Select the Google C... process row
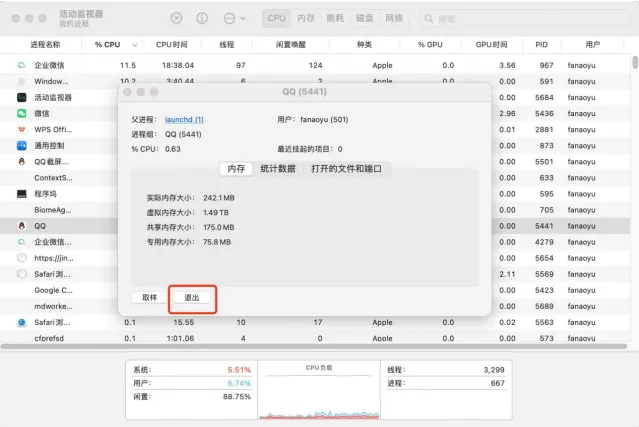Image resolution: width=639 pixels, height=427 pixels. pos(315,290)
